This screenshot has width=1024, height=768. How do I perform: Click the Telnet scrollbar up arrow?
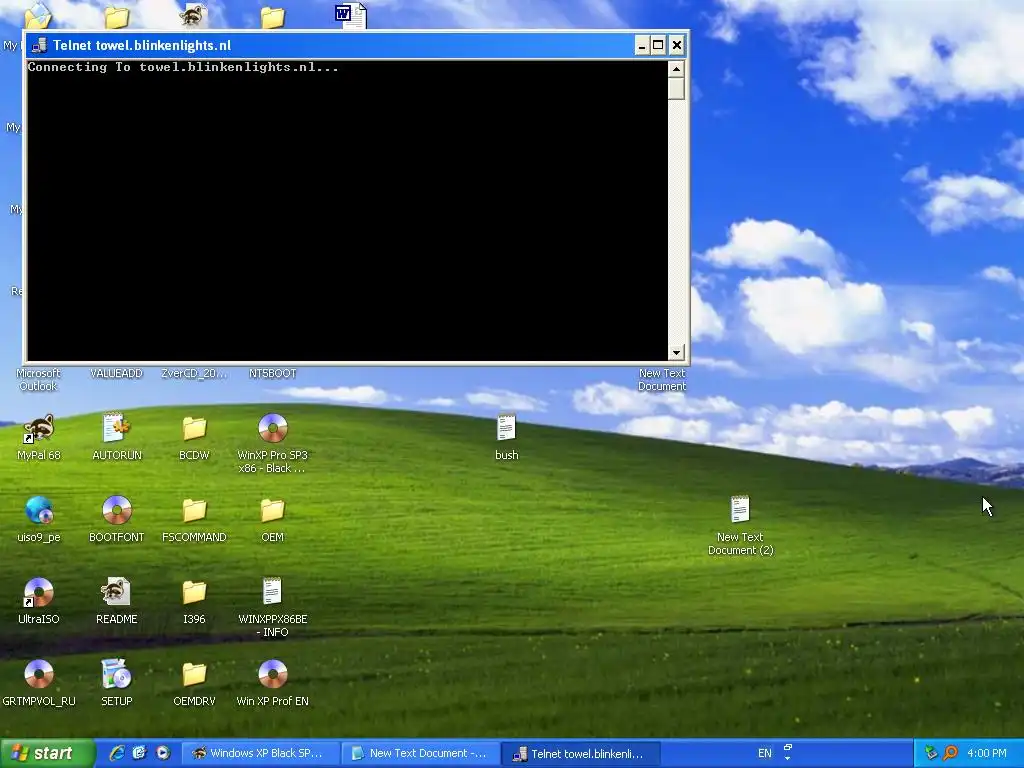pos(676,69)
